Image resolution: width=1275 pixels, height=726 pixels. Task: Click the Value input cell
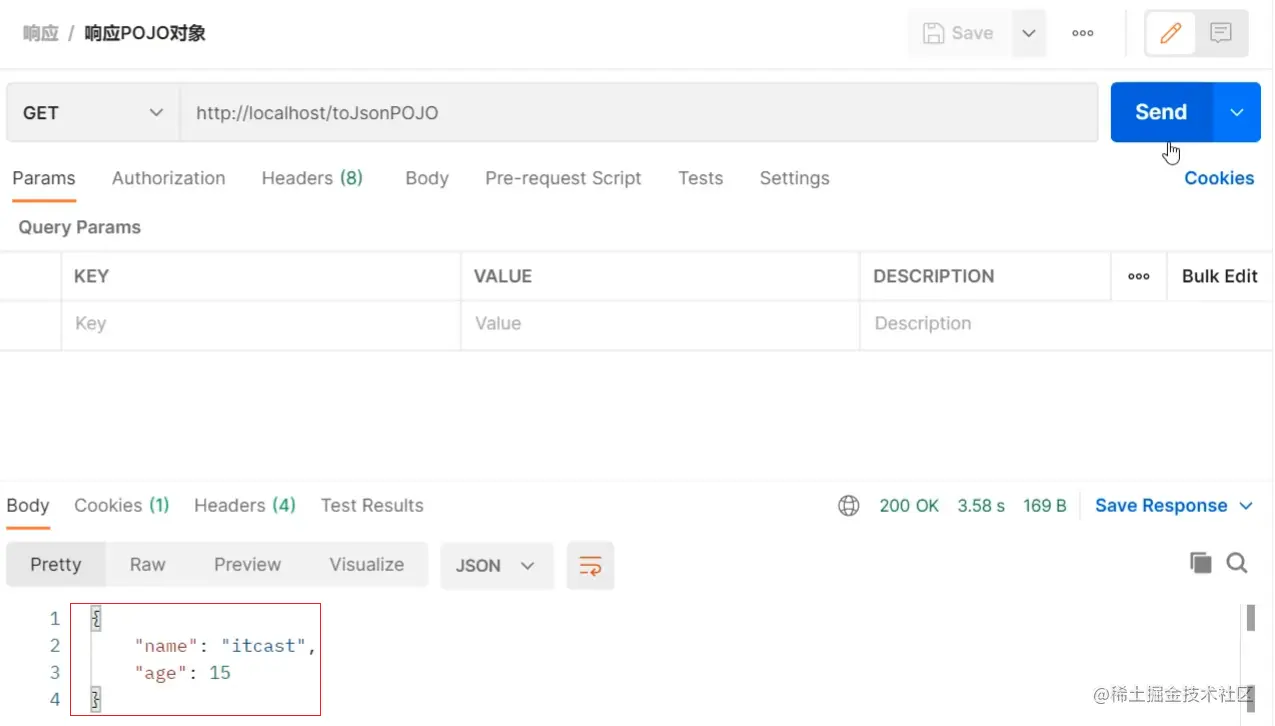tap(660, 324)
